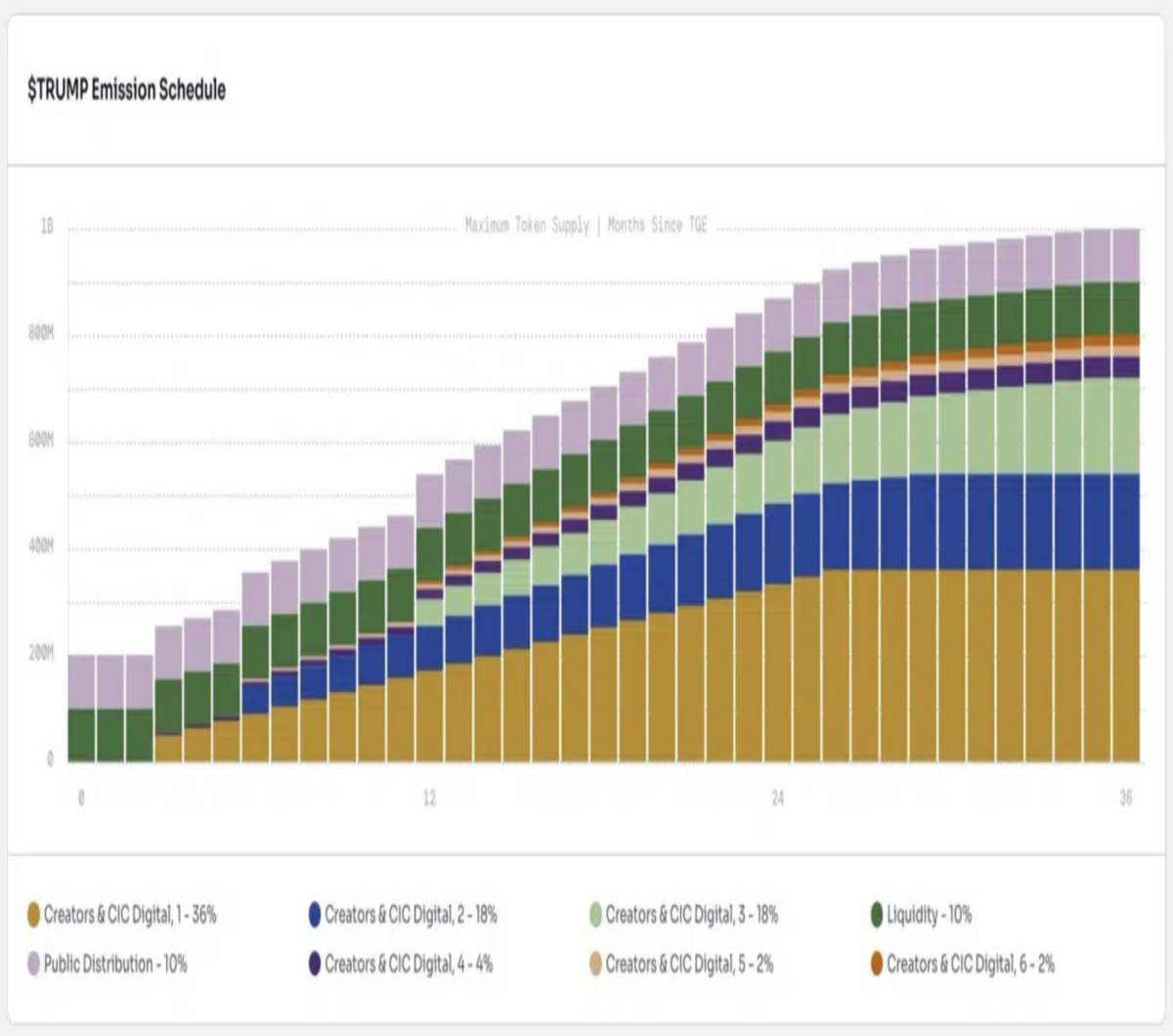This screenshot has height=1036, width=1173.
Task: Toggle the 'Creators & CIC Digital, 1 - 36%' series label
Action: [x=130, y=916]
